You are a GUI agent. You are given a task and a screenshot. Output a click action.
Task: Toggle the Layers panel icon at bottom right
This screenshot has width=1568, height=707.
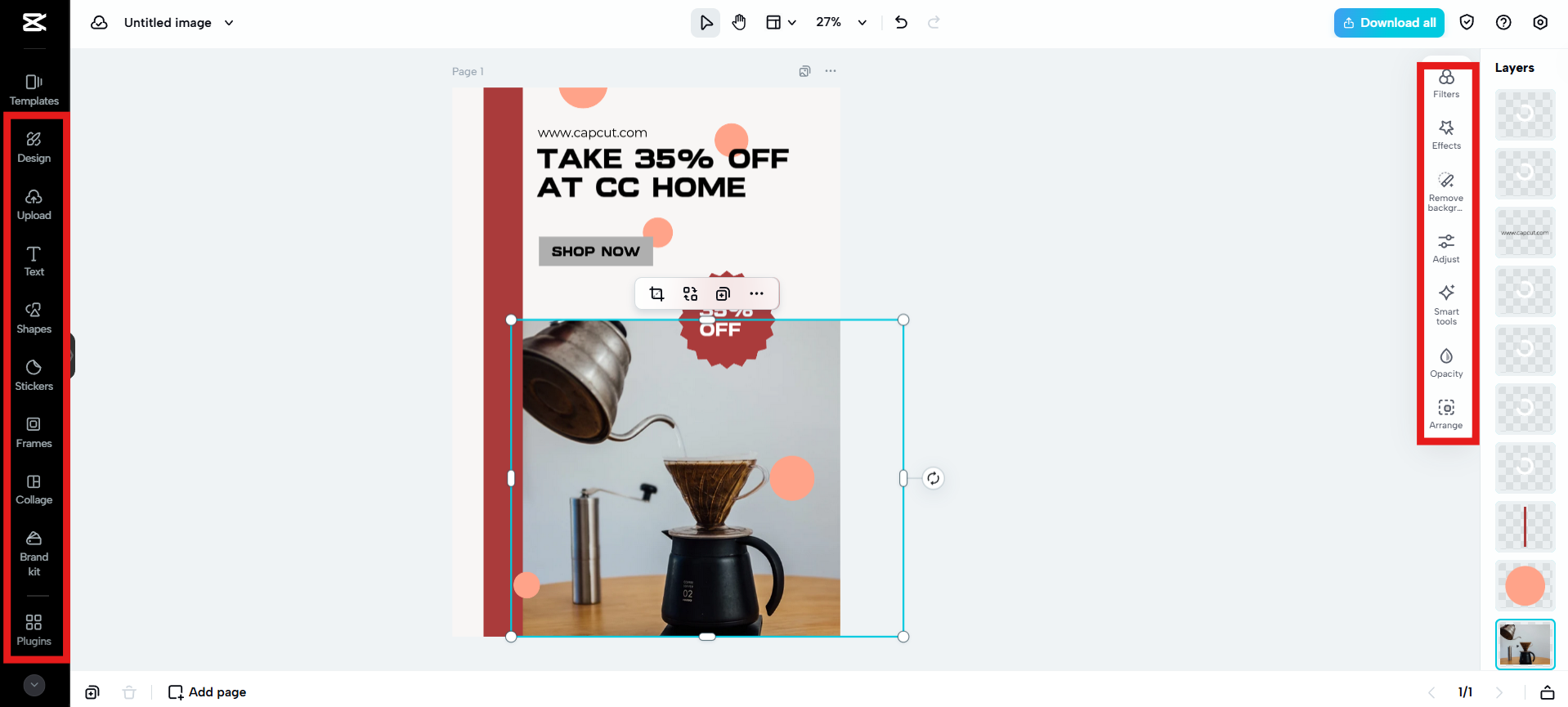[x=1547, y=692]
